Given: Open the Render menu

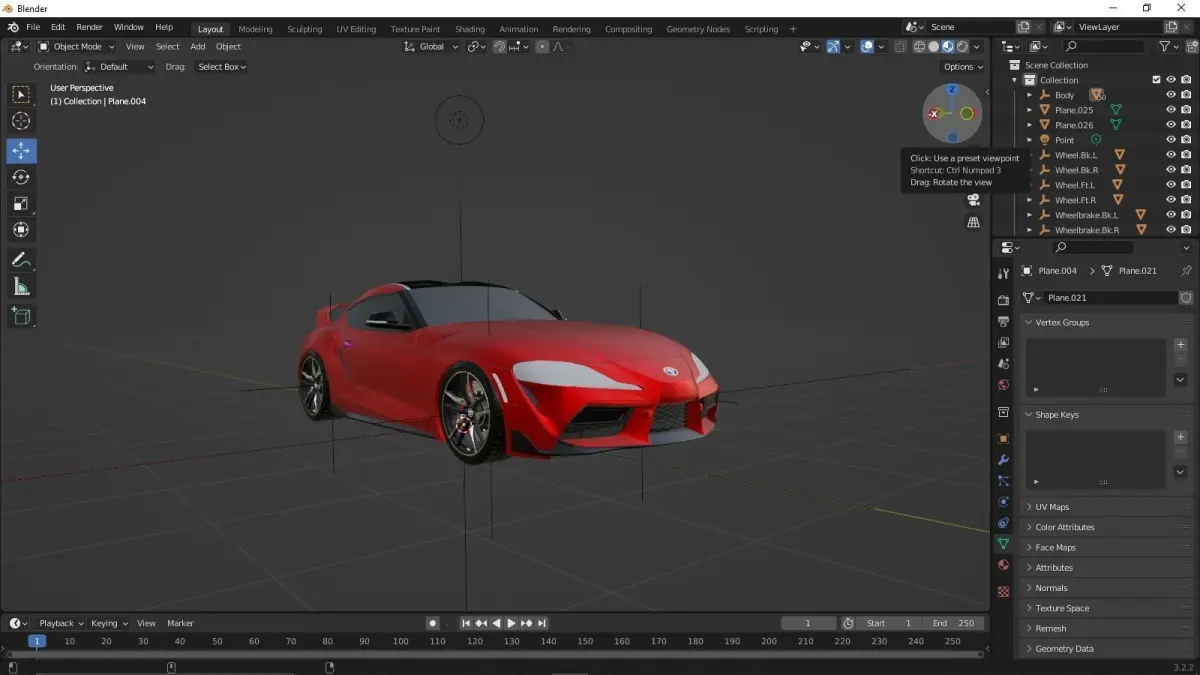Looking at the screenshot, I should coord(89,27).
